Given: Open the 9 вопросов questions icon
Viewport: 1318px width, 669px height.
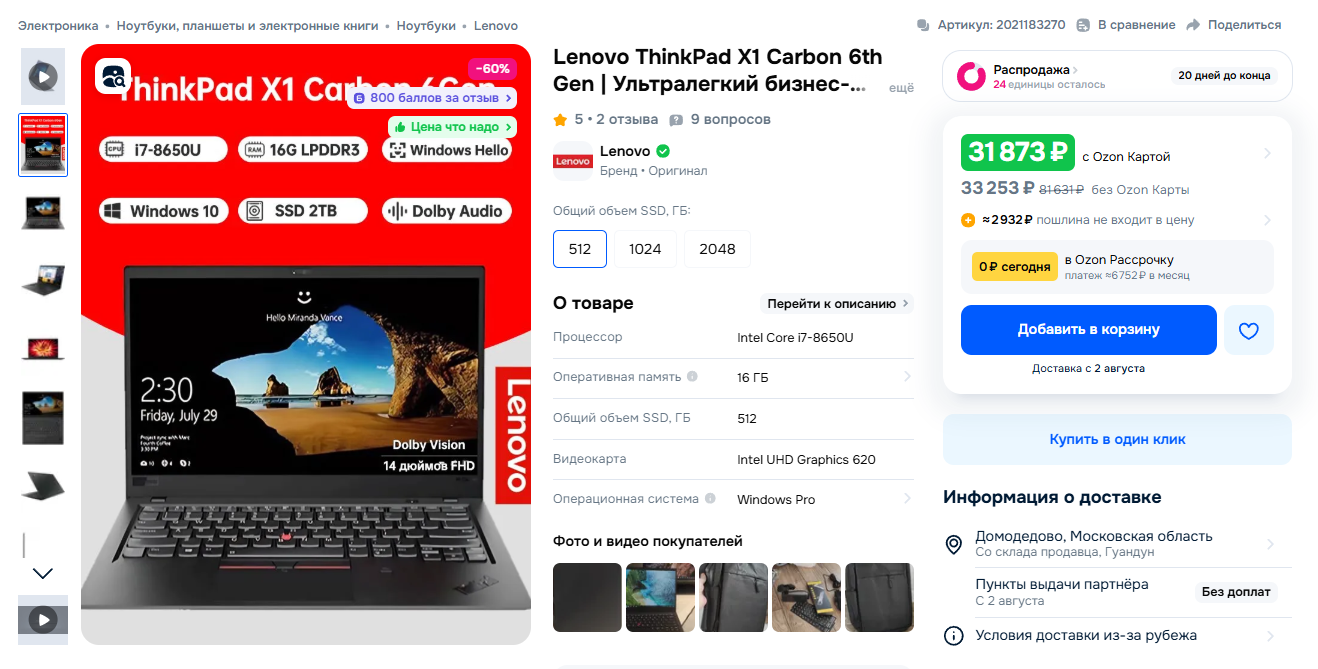Looking at the screenshot, I should (x=676, y=120).
